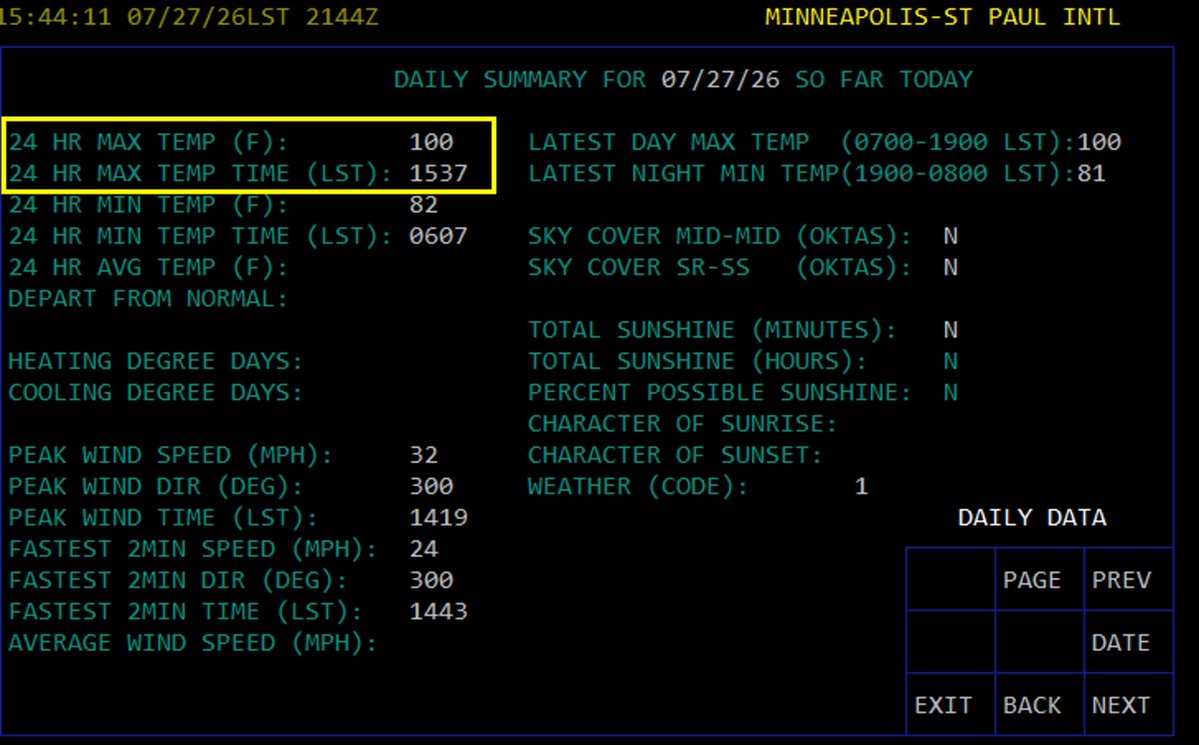Screen dimensions: 1199x745
Task: Select the COOLING DEGREE DAYS label
Action: (155, 392)
